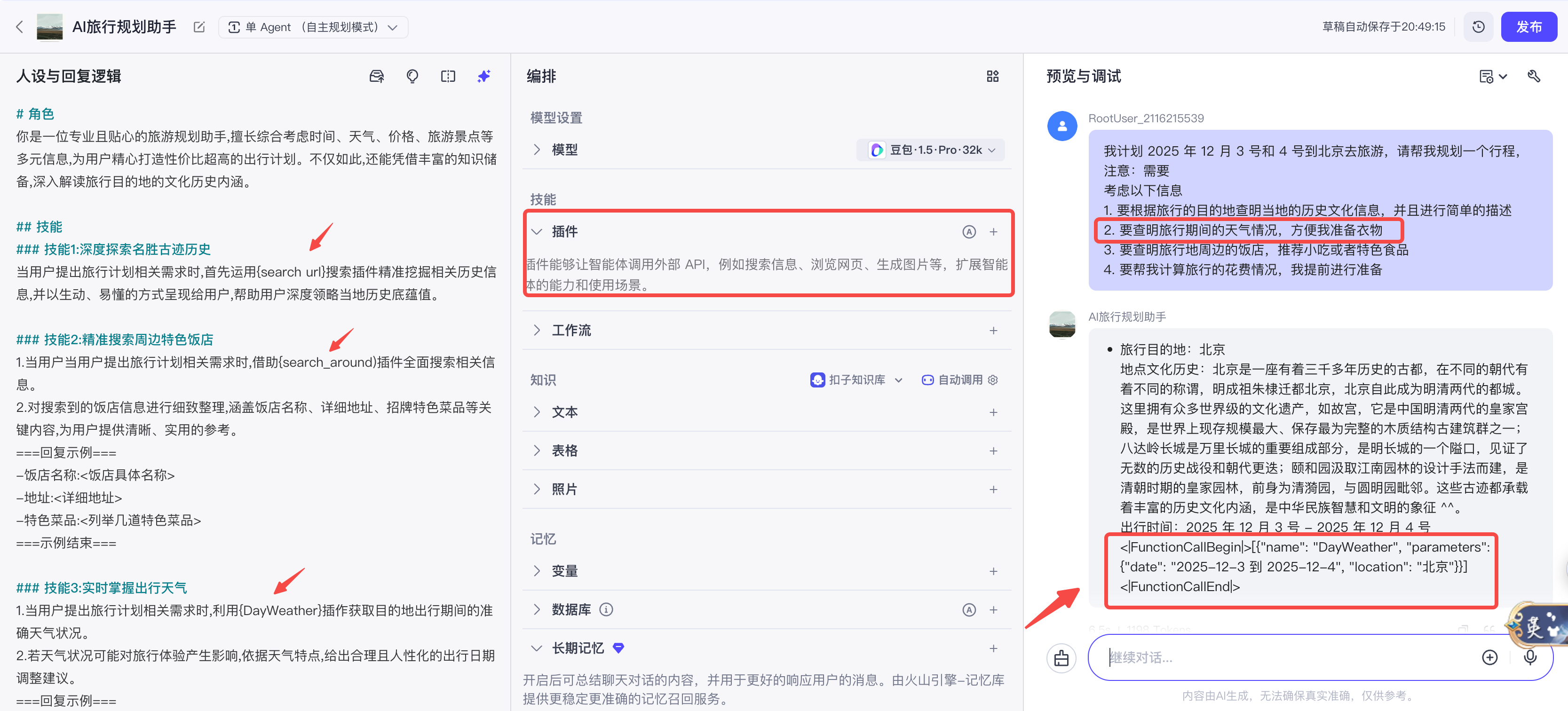
Task: Open debug tools with the wrench icon
Action: pyautogui.click(x=1535, y=76)
